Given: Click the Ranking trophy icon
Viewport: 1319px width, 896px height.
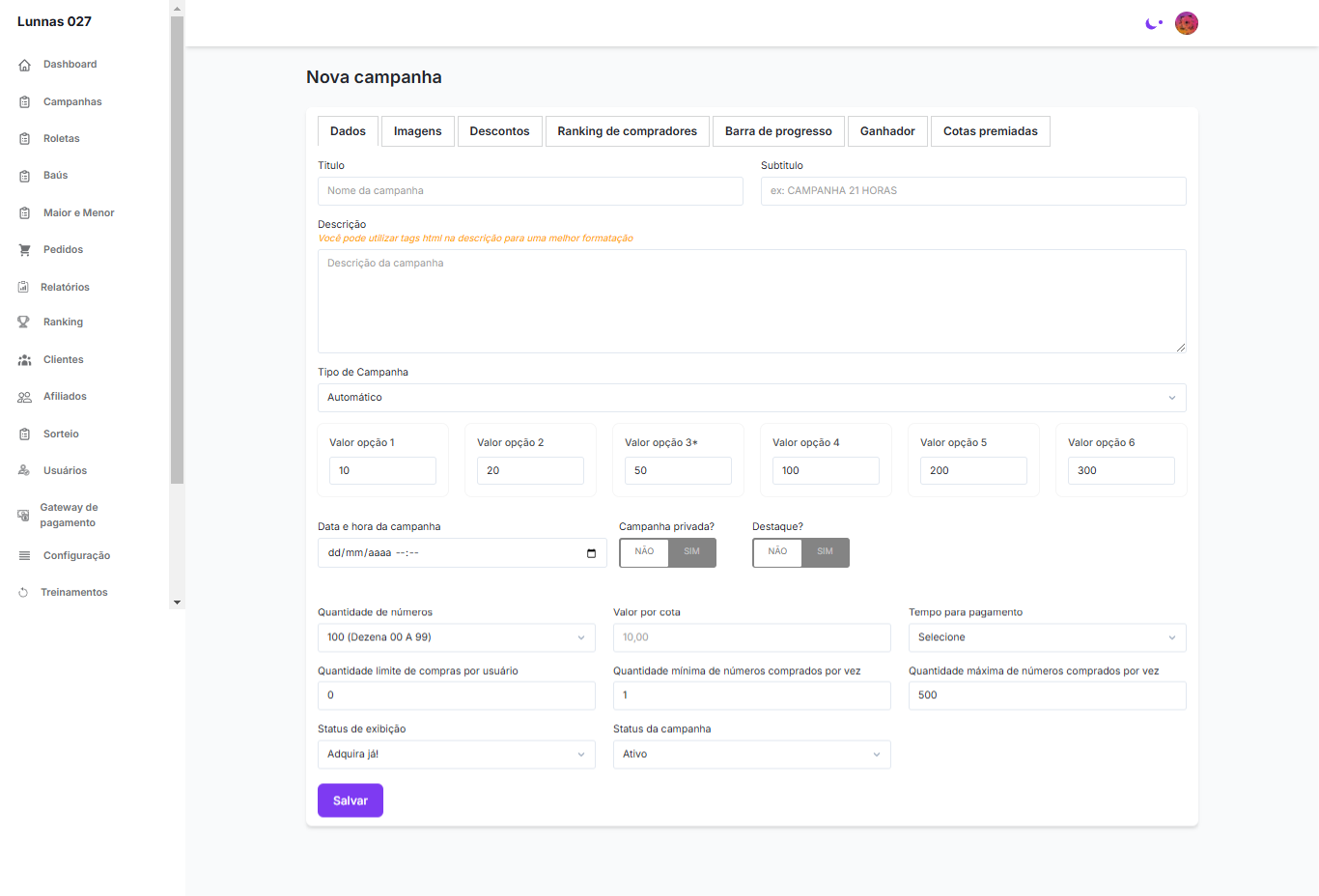Looking at the screenshot, I should [x=24, y=322].
